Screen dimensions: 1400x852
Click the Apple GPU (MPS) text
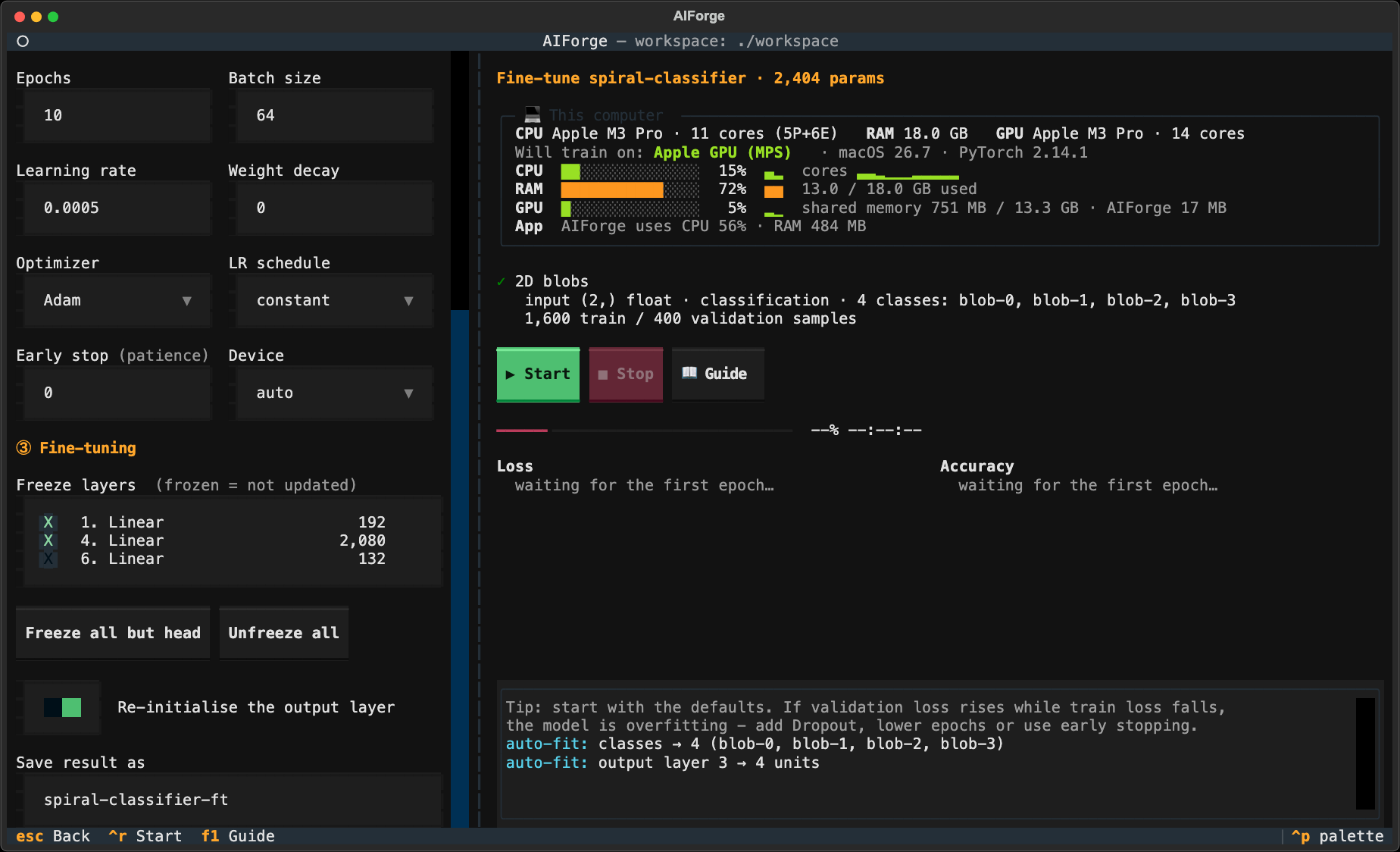[722, 152]
